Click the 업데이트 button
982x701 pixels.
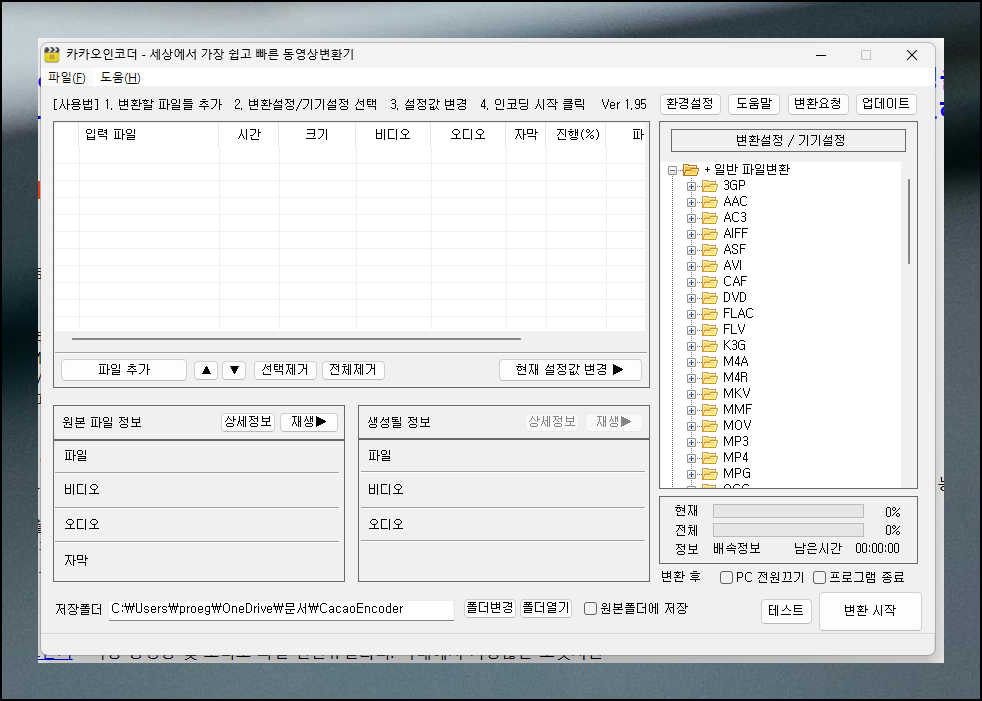(886, 104)
